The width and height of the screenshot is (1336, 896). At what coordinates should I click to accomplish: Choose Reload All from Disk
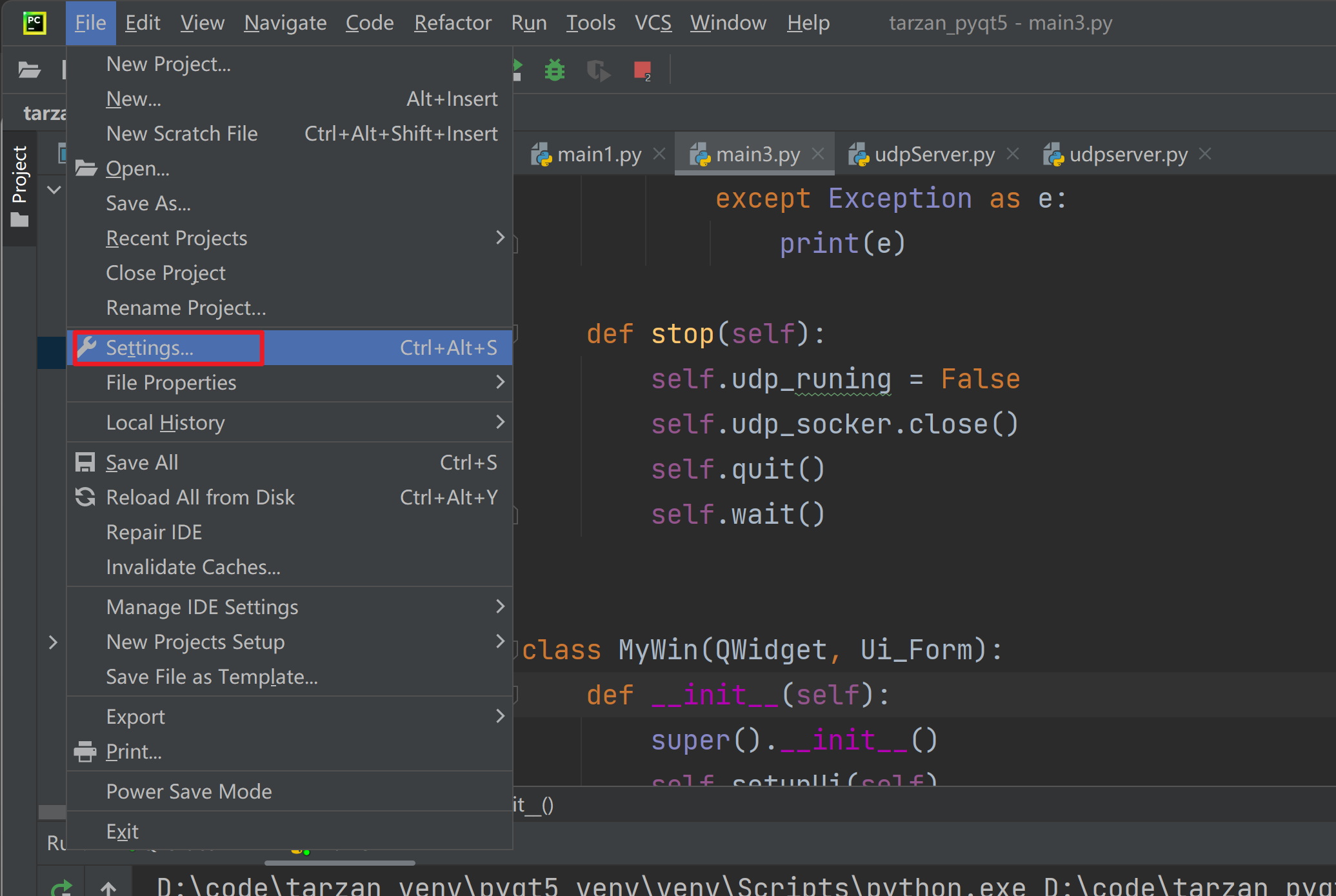tap(290, 497)
